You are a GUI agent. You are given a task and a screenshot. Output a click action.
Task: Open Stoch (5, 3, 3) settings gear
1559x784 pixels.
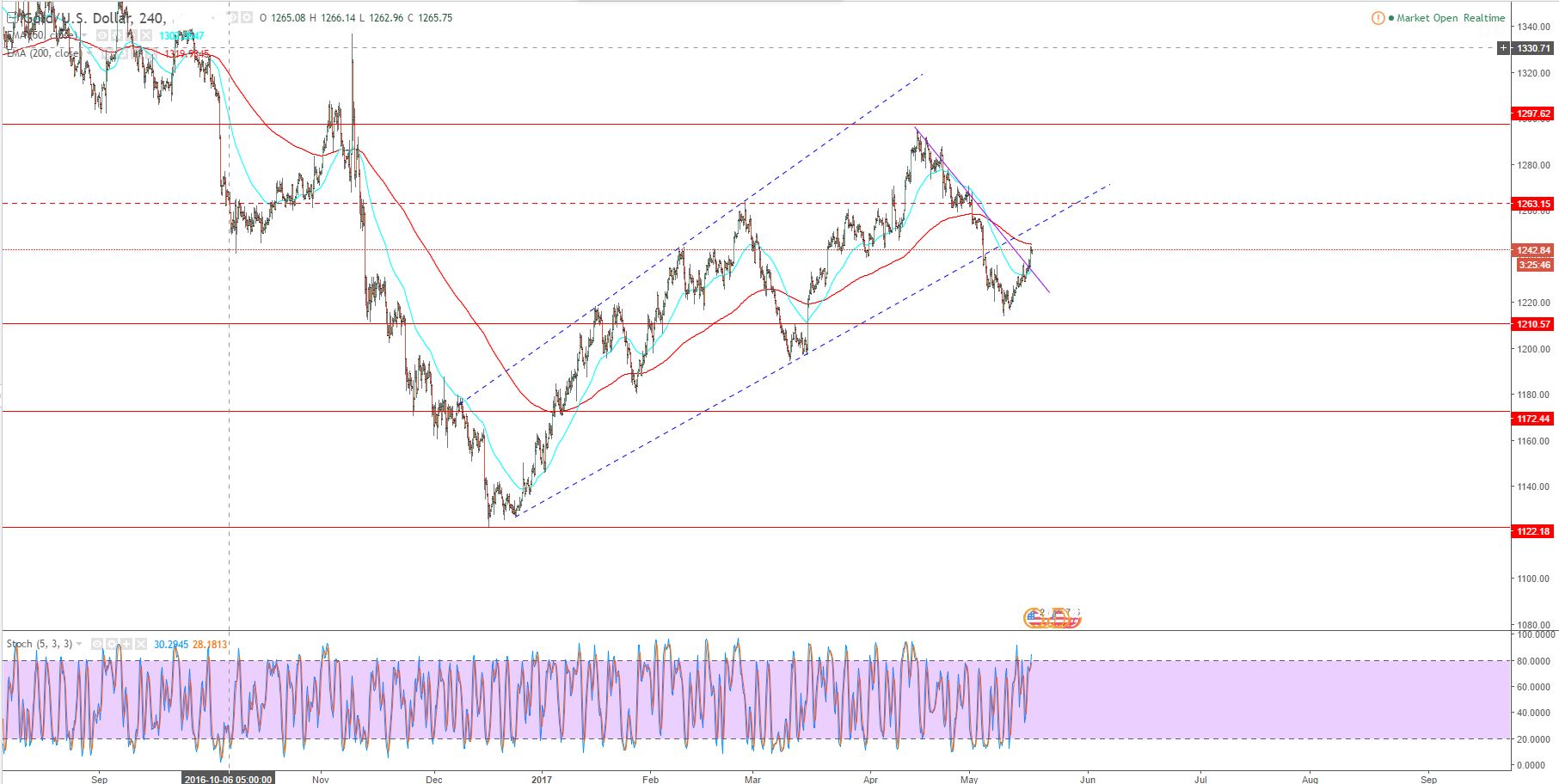tap(112, 644)
